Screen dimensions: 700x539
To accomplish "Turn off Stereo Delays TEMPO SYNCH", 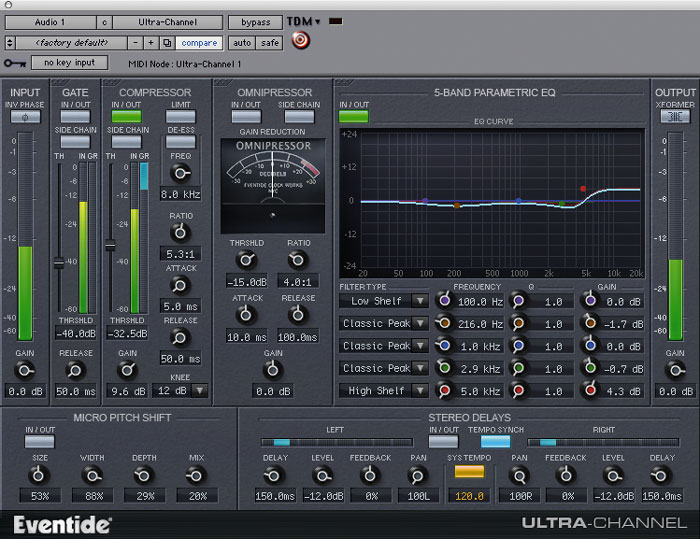I will point(494,441).
